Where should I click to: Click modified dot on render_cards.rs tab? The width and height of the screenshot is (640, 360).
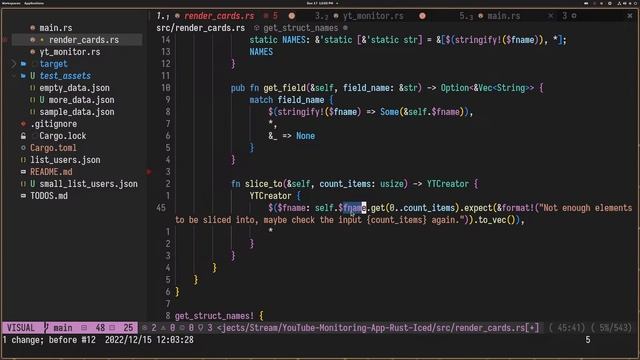[x=291, y=16]
